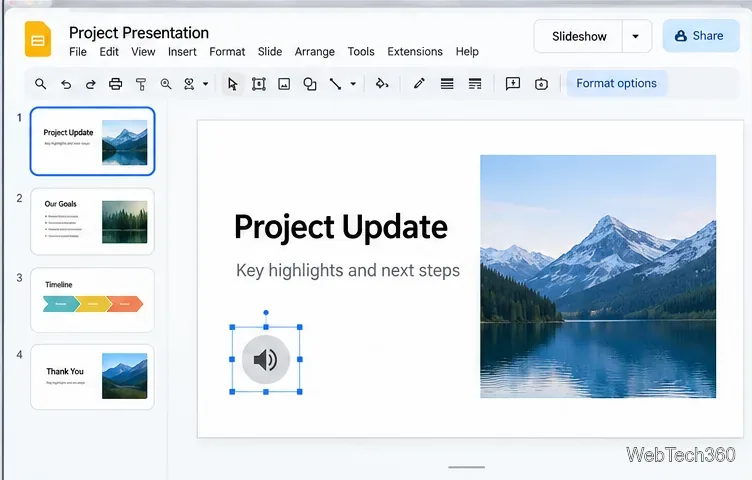The image size is (752, 480).
Task: Activate the paint format tool
Action: pyautogui.click(x=141, y=84)
